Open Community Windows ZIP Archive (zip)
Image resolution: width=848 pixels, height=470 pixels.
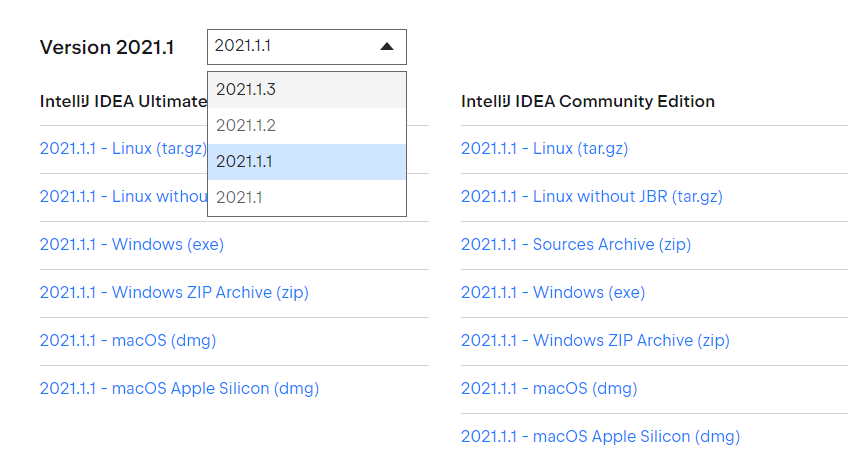[x=594, y=340]
